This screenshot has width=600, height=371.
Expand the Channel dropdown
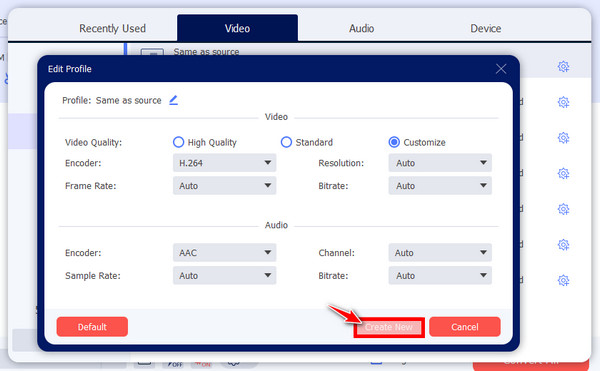click(x=440, y=253)
